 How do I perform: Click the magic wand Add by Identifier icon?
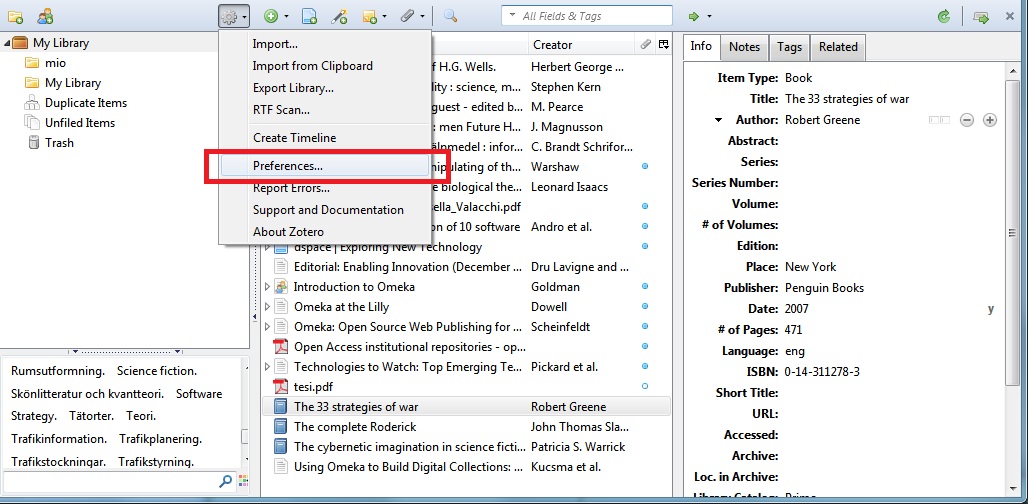tap(339, 16)
